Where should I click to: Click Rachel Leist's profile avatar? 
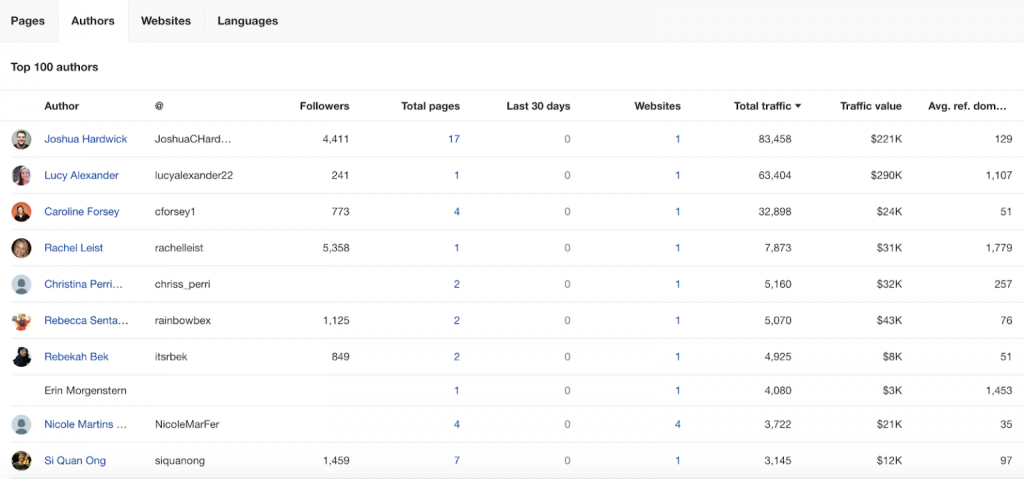22,248
